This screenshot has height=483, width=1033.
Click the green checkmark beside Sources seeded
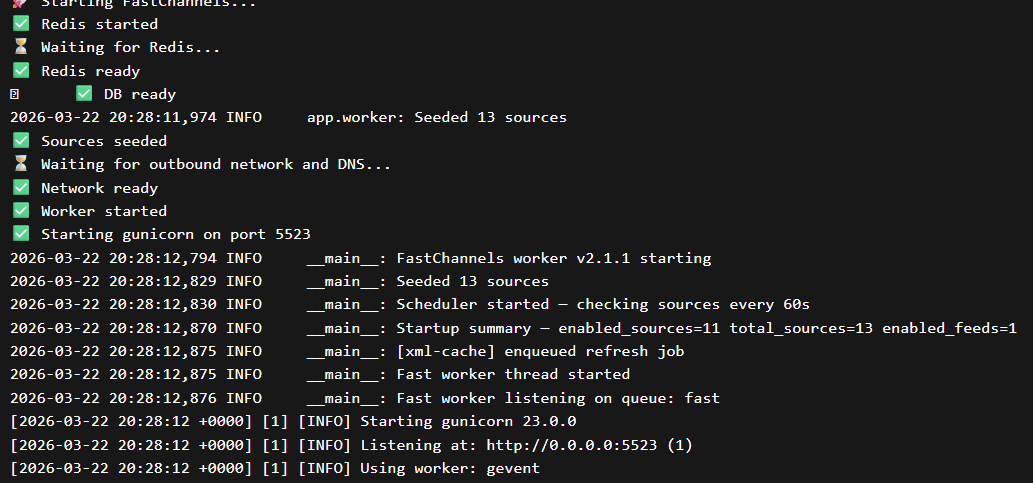pos(20,141)
